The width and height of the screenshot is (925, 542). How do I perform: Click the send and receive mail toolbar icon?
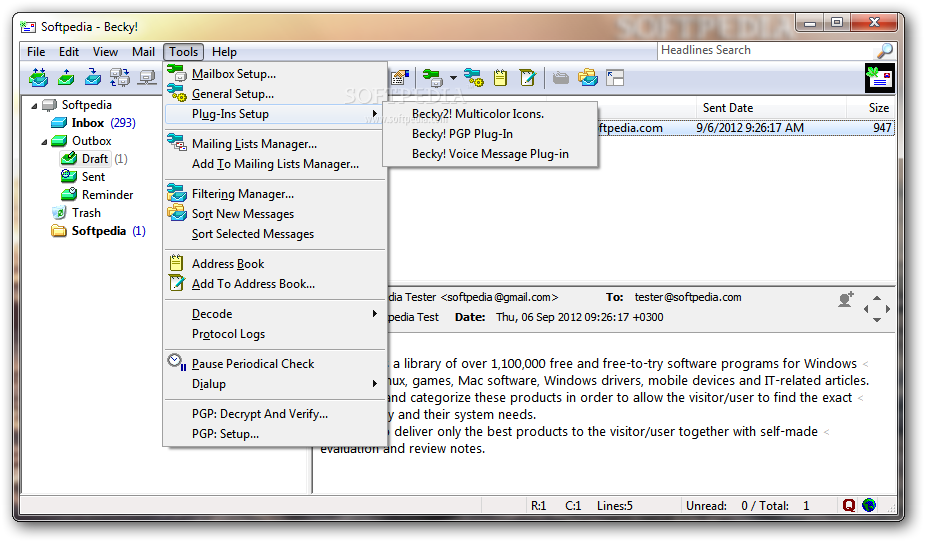38,77
